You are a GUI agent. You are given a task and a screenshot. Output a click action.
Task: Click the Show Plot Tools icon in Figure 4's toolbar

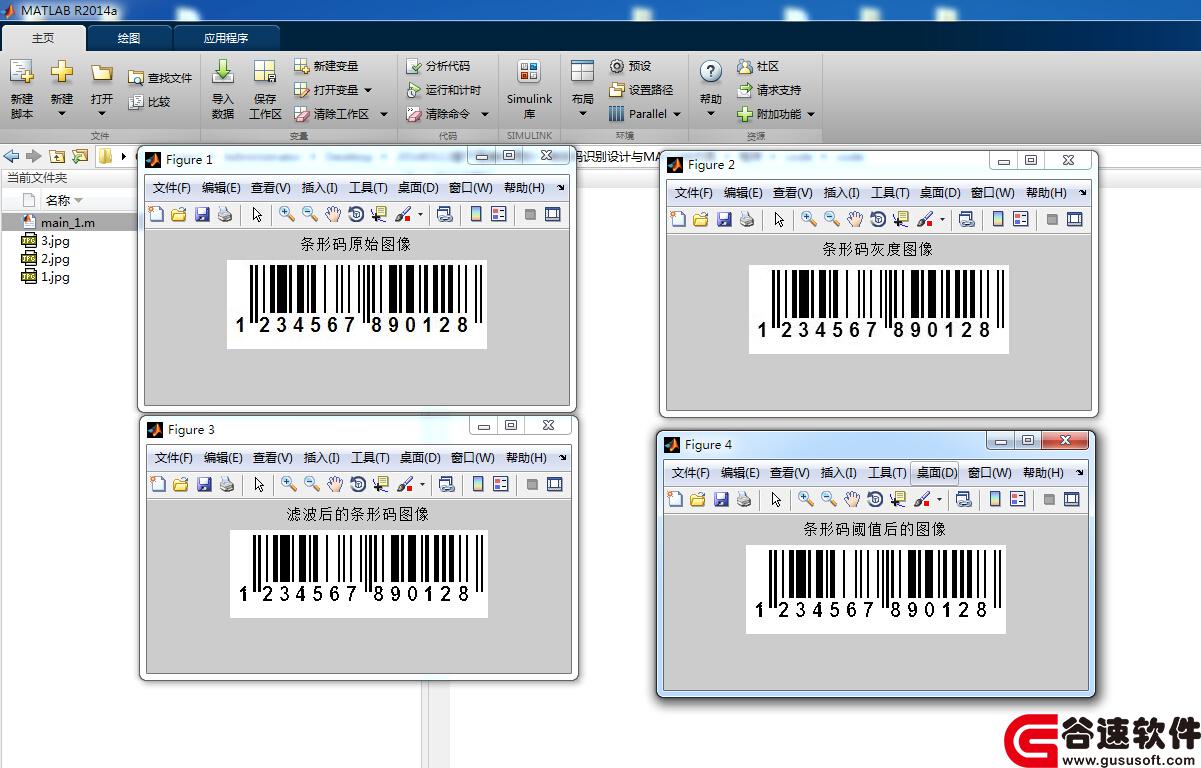pos(1071,499)
